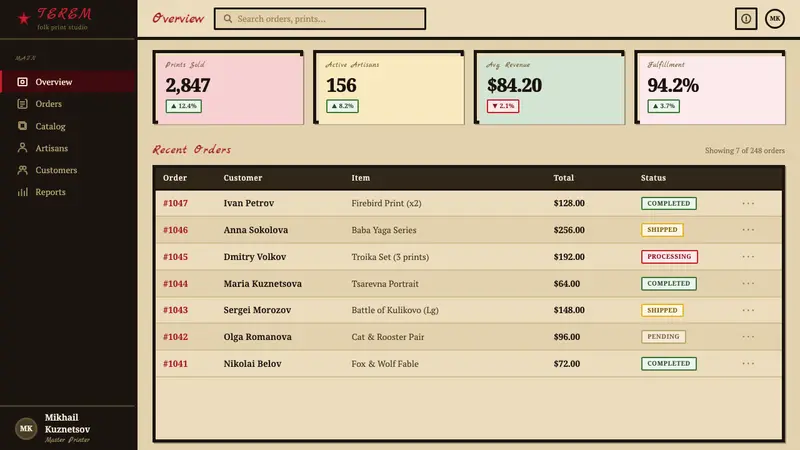Click the Orders sidebar icon
800x450 pixels.
tap(22, 104)
